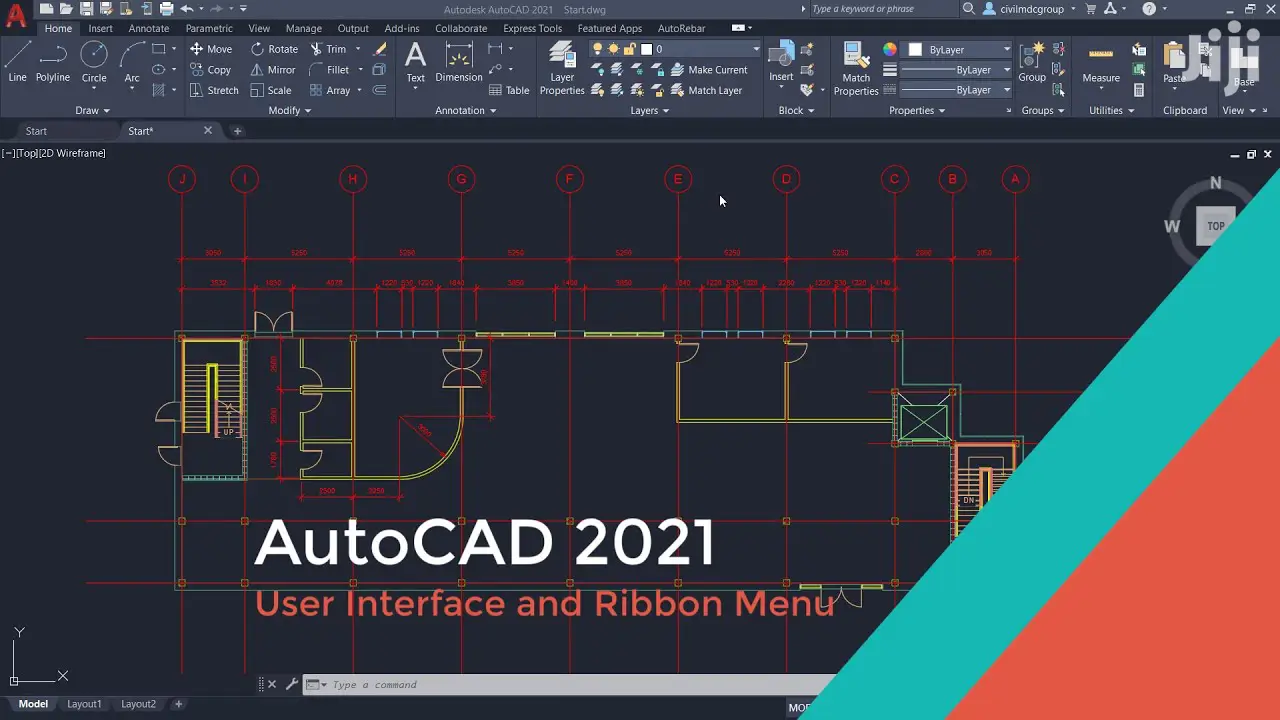
Task: Save the drawing from Quick Access toolbar
Action: pyautogui.click(x=86, y=9)
